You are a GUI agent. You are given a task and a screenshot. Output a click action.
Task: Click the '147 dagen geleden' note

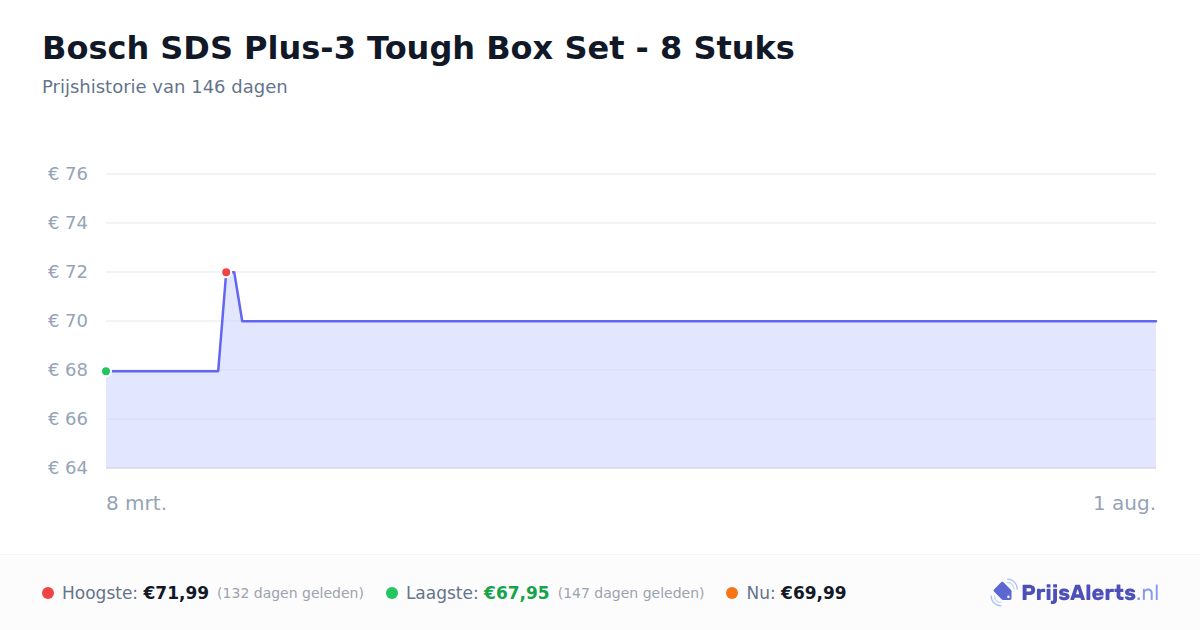tap(631, 593)
